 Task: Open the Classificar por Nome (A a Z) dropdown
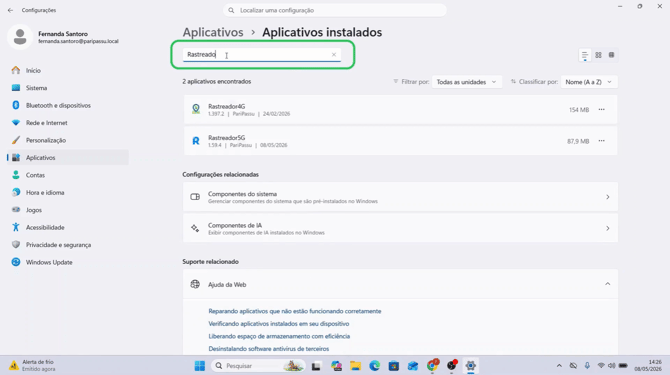click(589, 82)
